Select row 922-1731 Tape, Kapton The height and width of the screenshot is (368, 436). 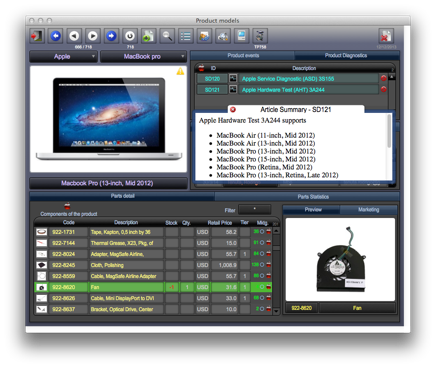click(x=153, y=232)
